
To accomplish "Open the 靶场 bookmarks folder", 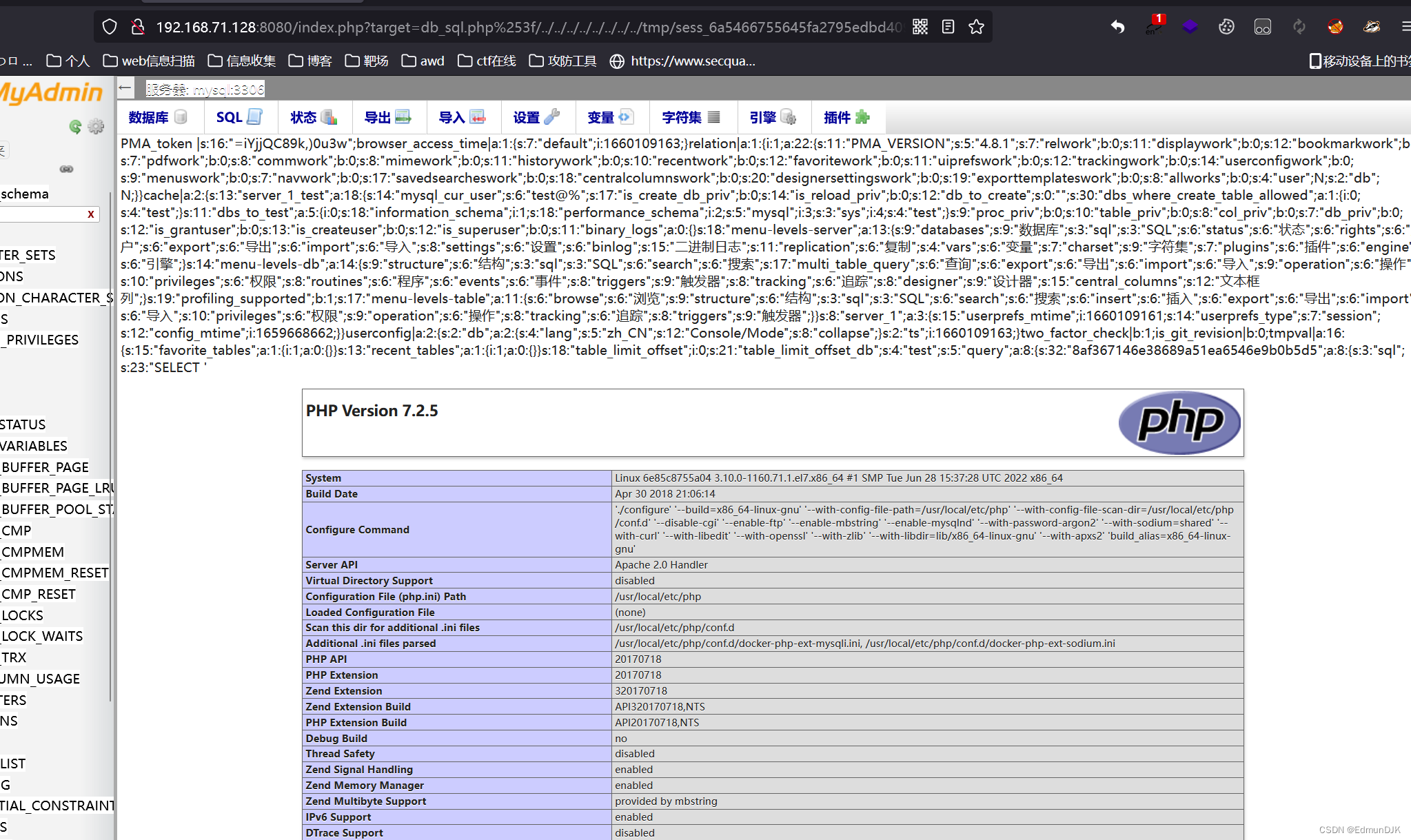I will coord(367,61).
